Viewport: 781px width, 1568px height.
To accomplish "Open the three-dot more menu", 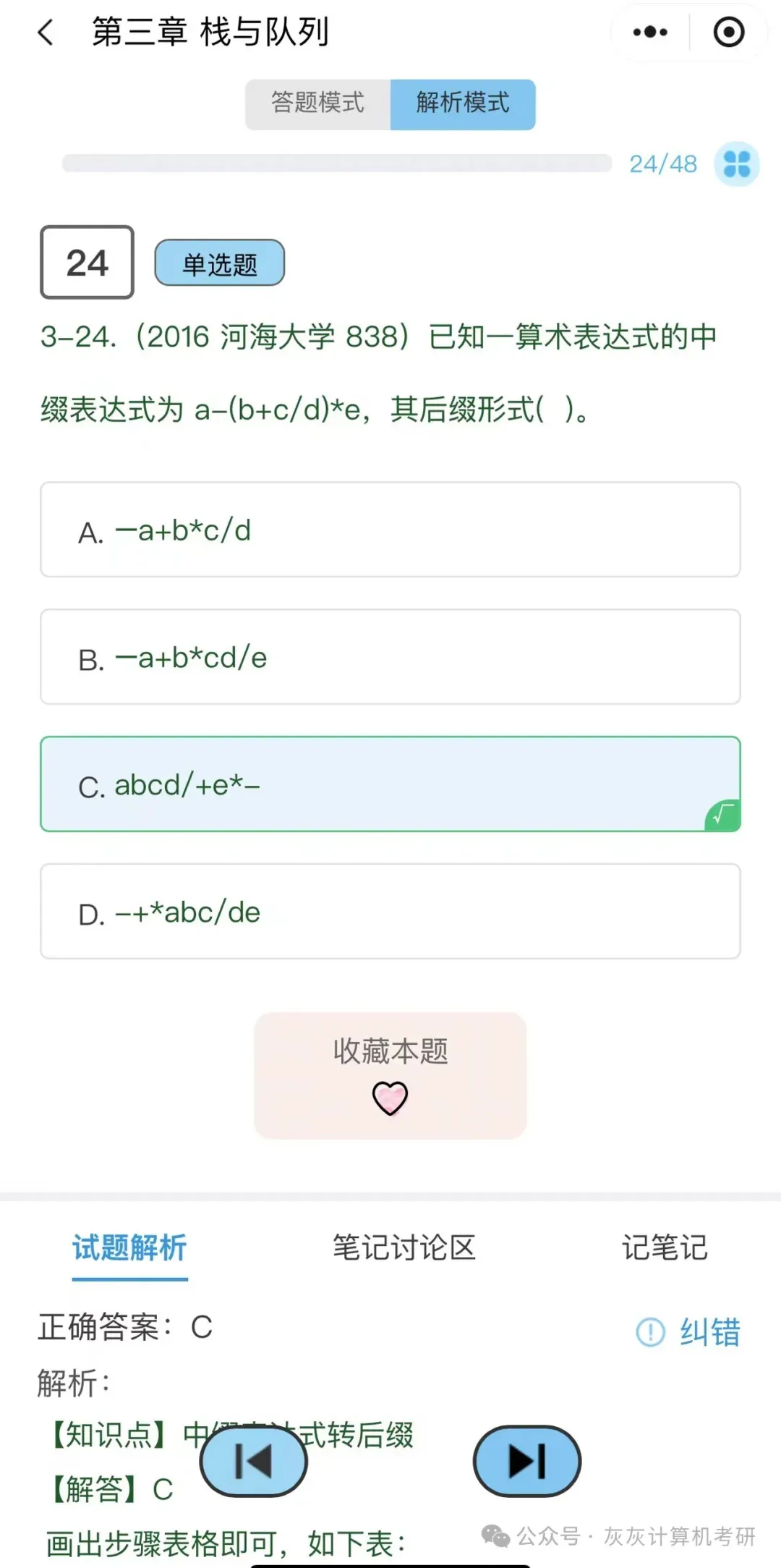I will (650, 33).
